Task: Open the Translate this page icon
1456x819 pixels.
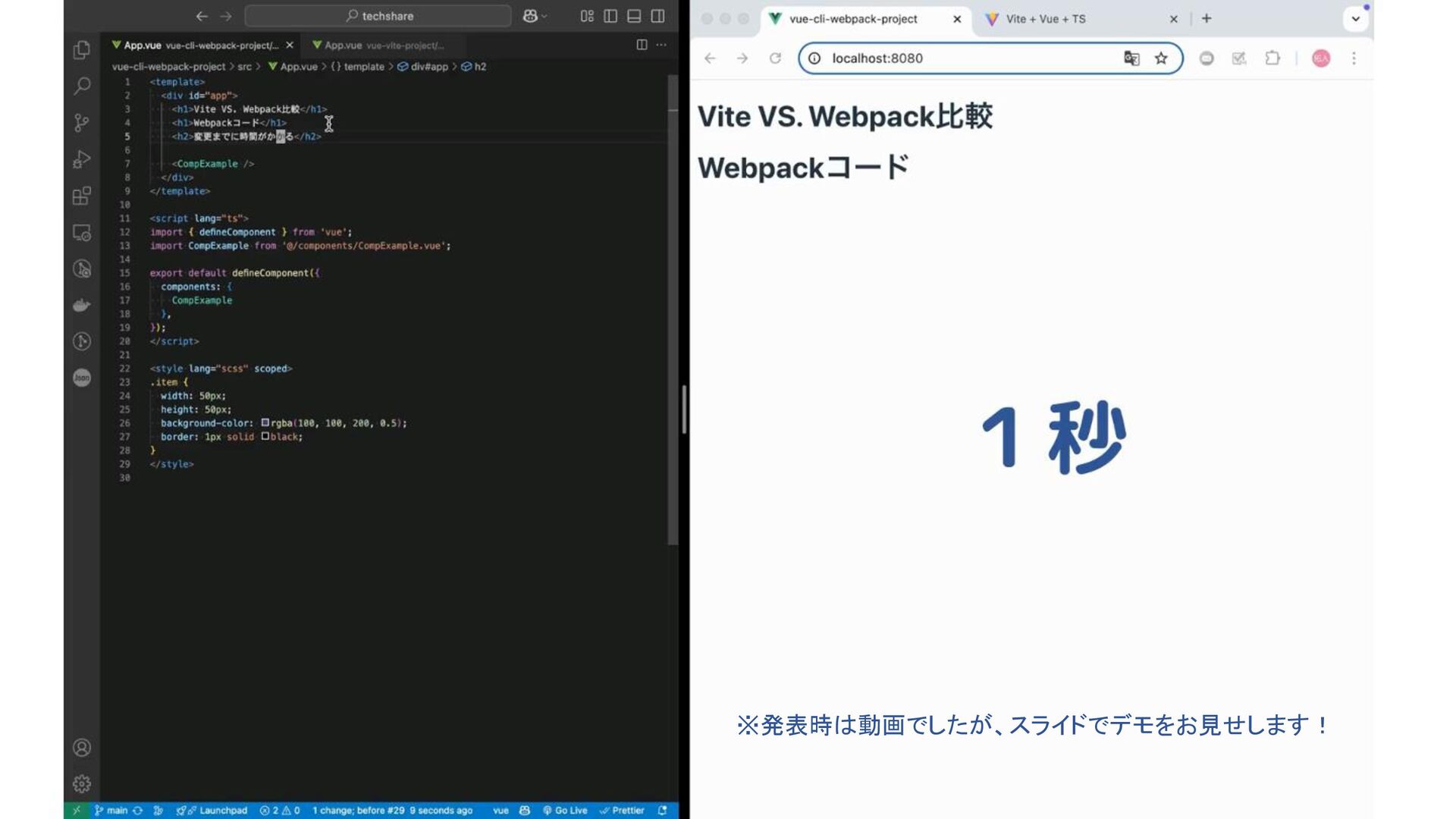Action: (1131, 58)
